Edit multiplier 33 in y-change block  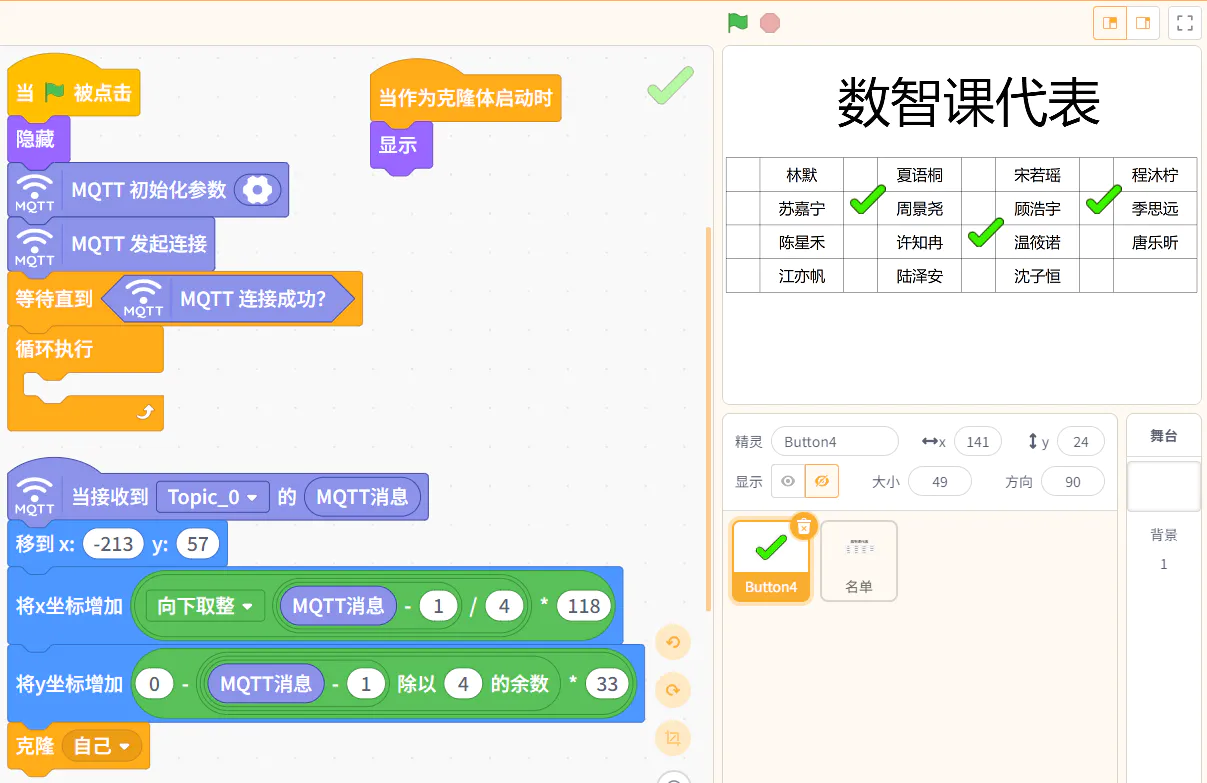pos(607,684)
